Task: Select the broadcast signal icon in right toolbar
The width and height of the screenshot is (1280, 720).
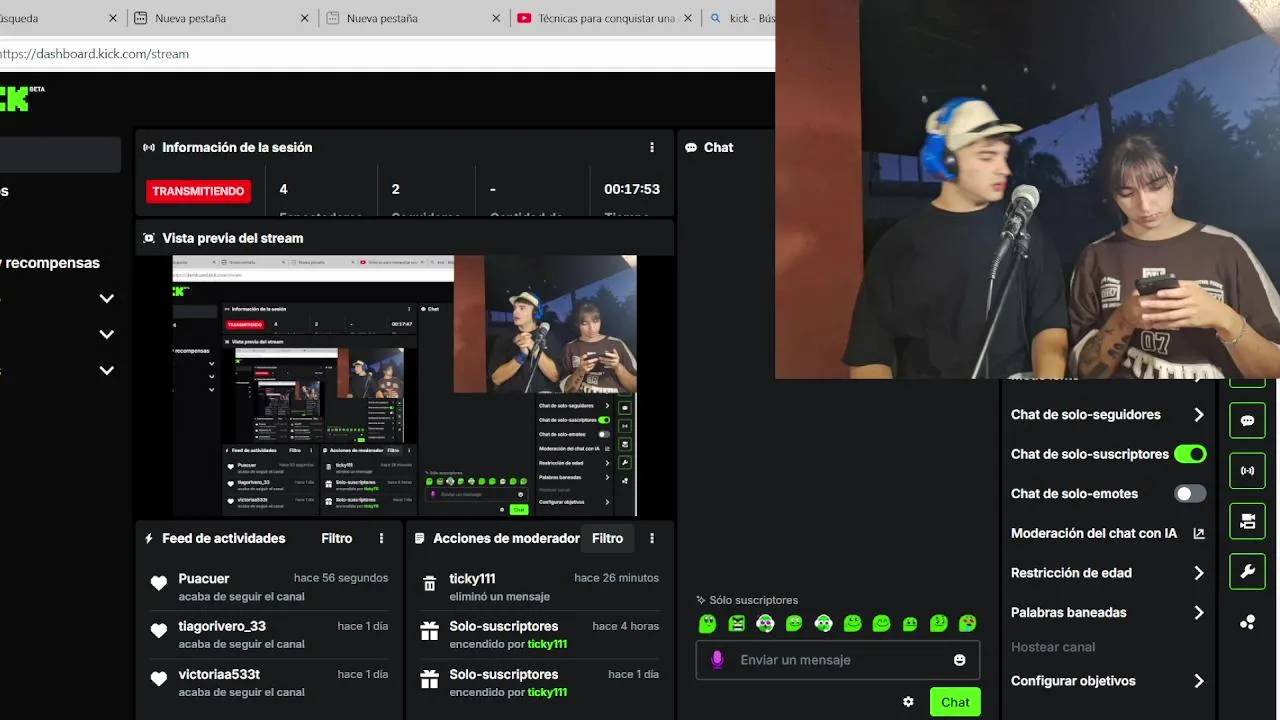Action: tap(1247, 470)
